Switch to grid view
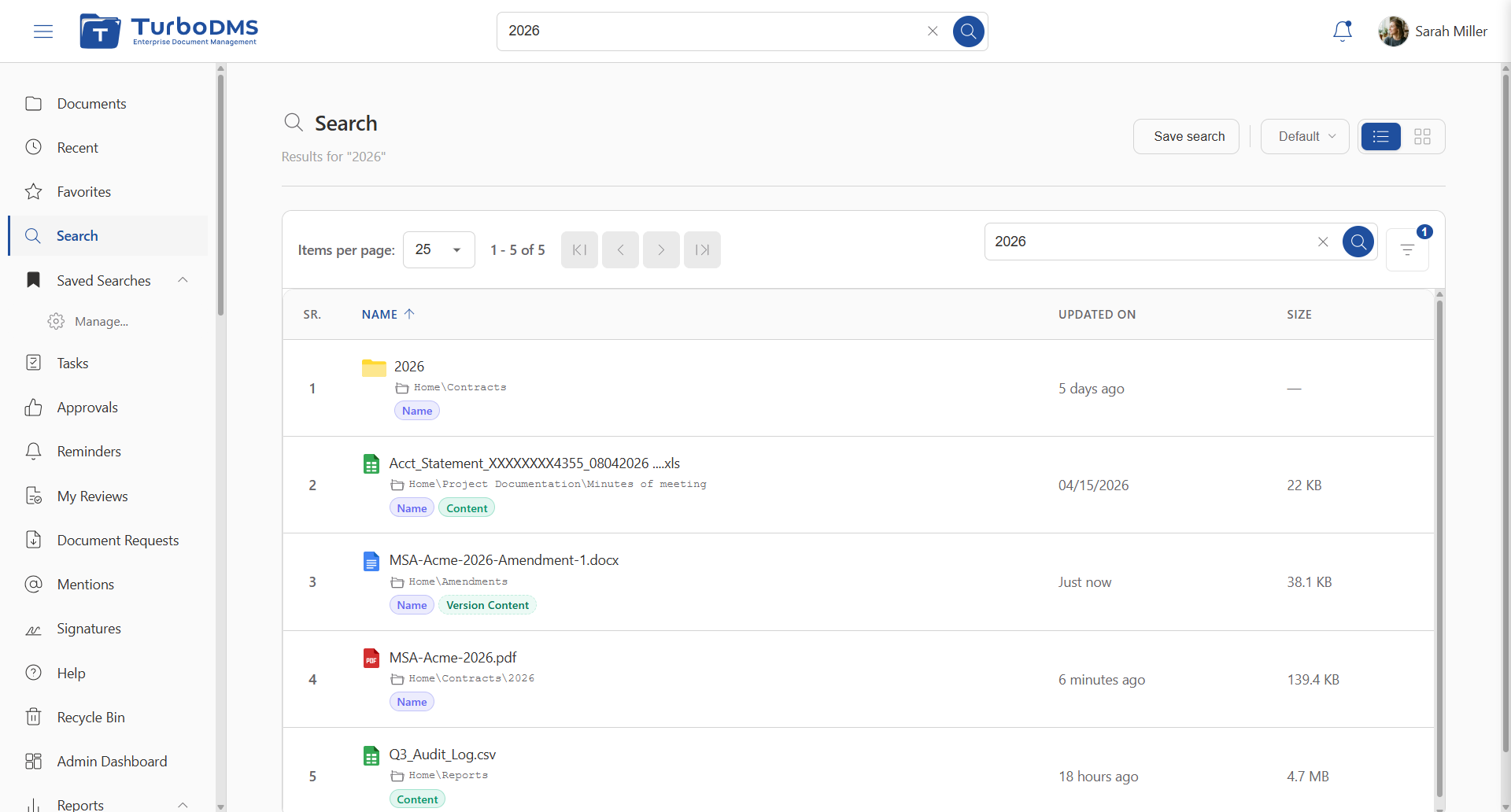This screenshot has width=1511, height=812. (1422, 137)
